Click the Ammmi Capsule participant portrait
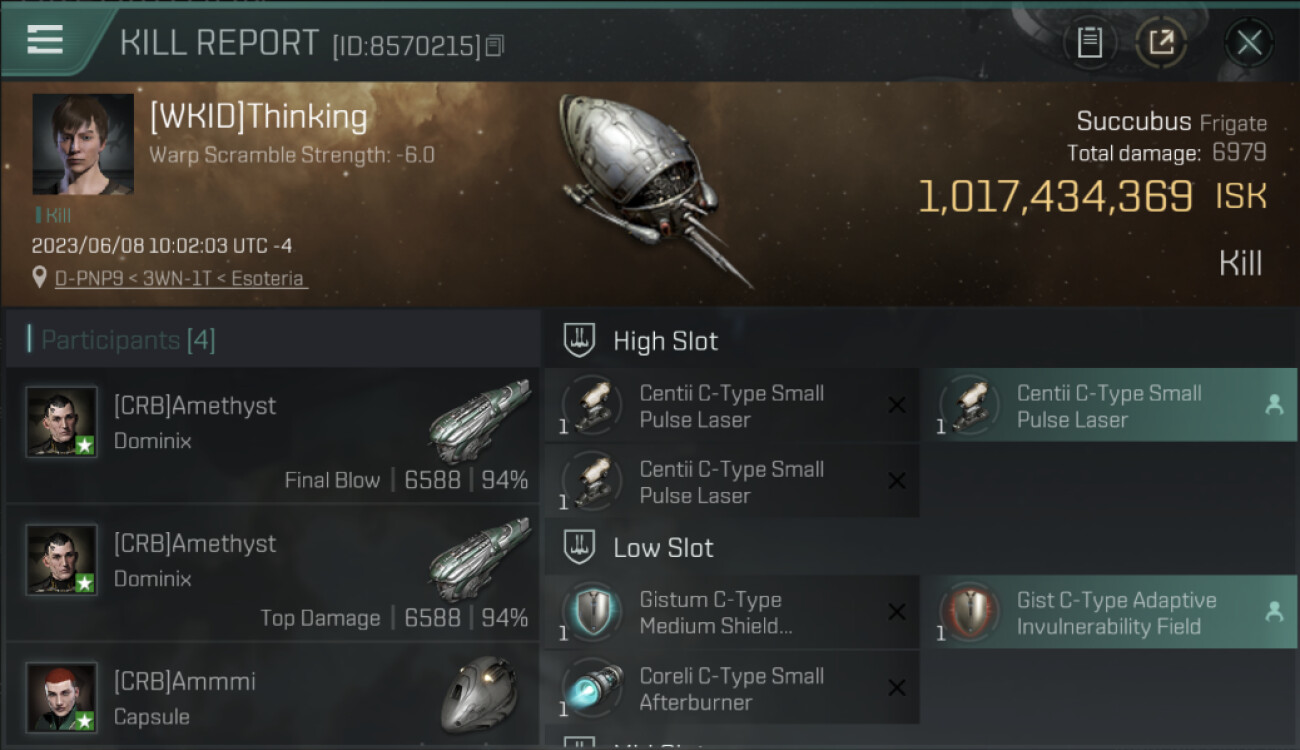The width and height of the screenshot is (1300, 750). [x=62, y=697]
